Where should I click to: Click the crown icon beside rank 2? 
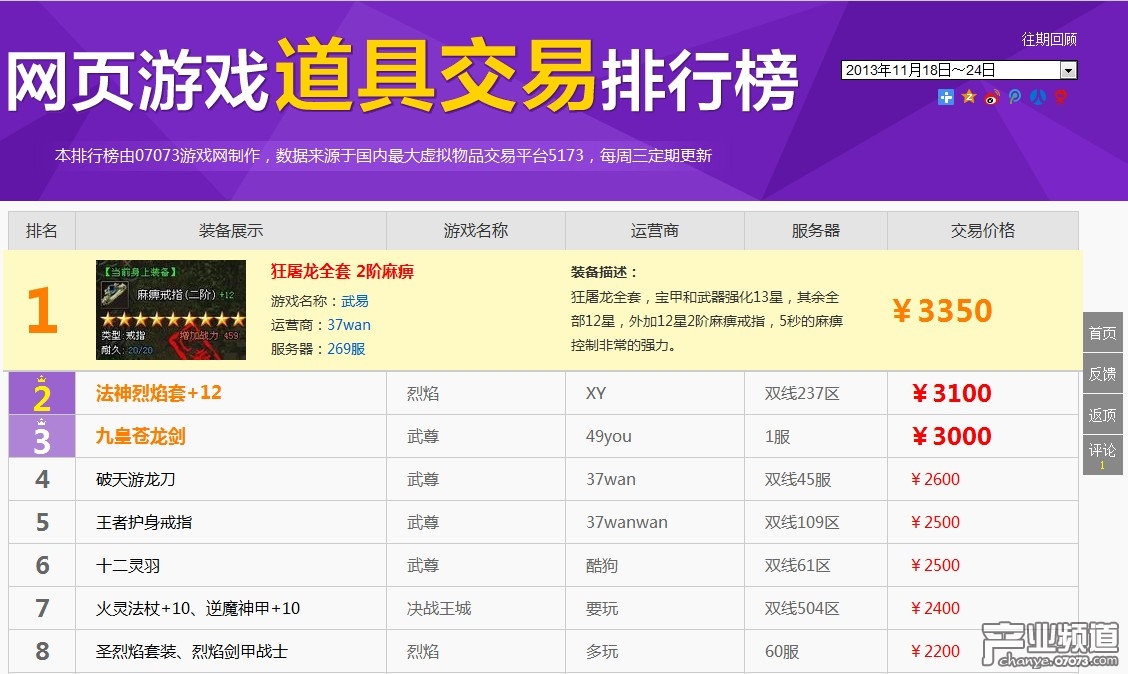point(40,381)
